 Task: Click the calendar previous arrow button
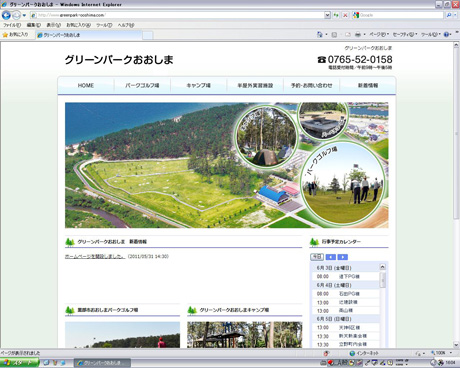click(331, 257)
